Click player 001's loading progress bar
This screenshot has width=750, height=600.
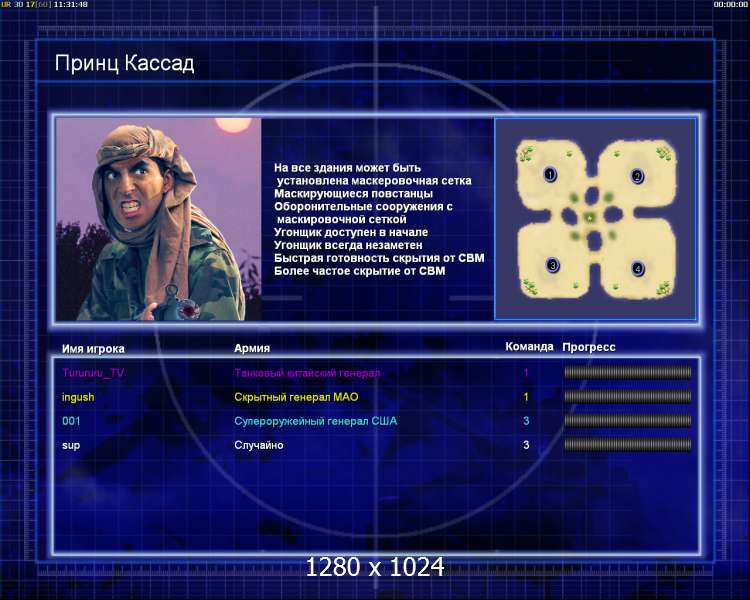tap(628, 421)
